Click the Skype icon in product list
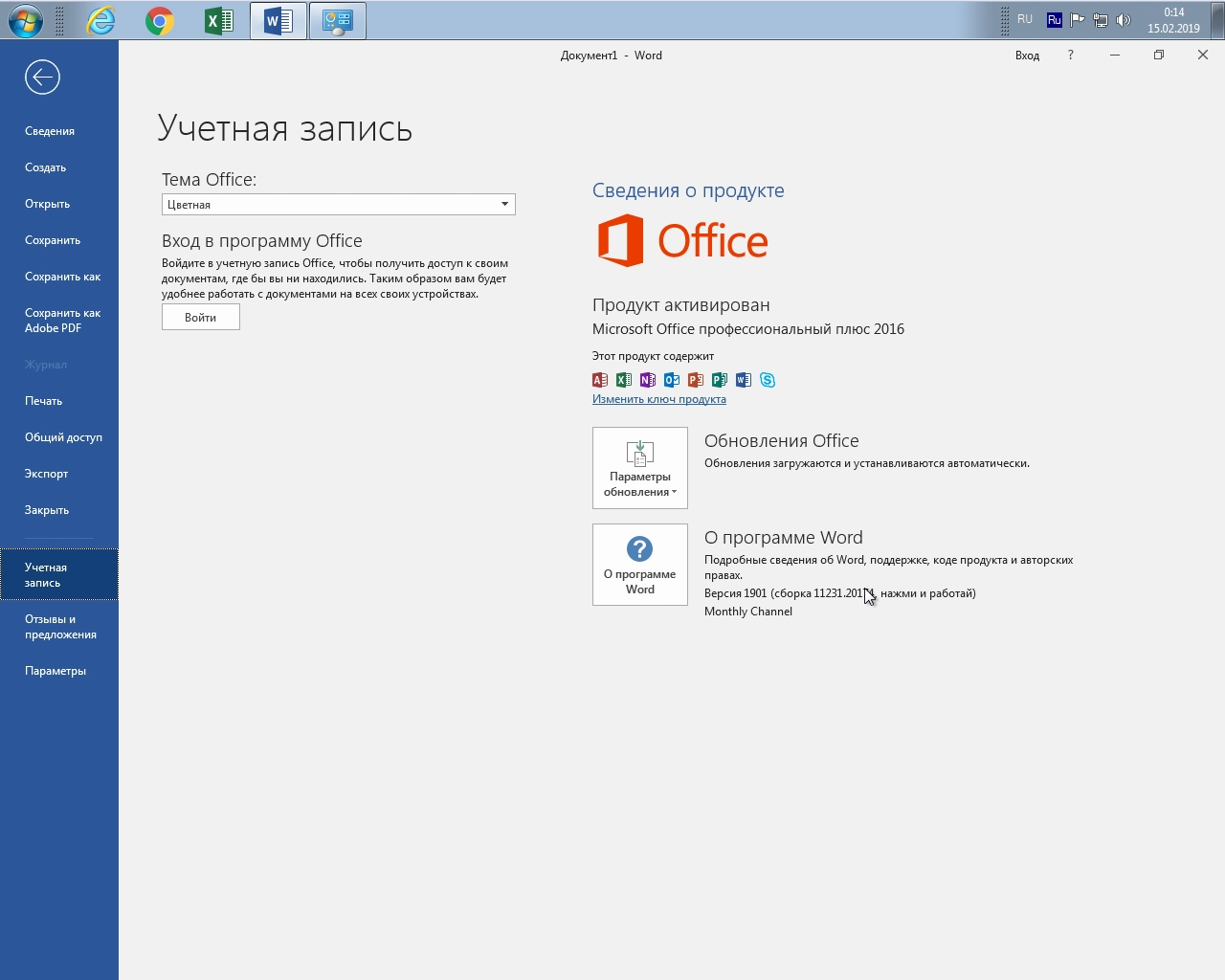The height and width of the screenshot is (980, 1225). 768,380
